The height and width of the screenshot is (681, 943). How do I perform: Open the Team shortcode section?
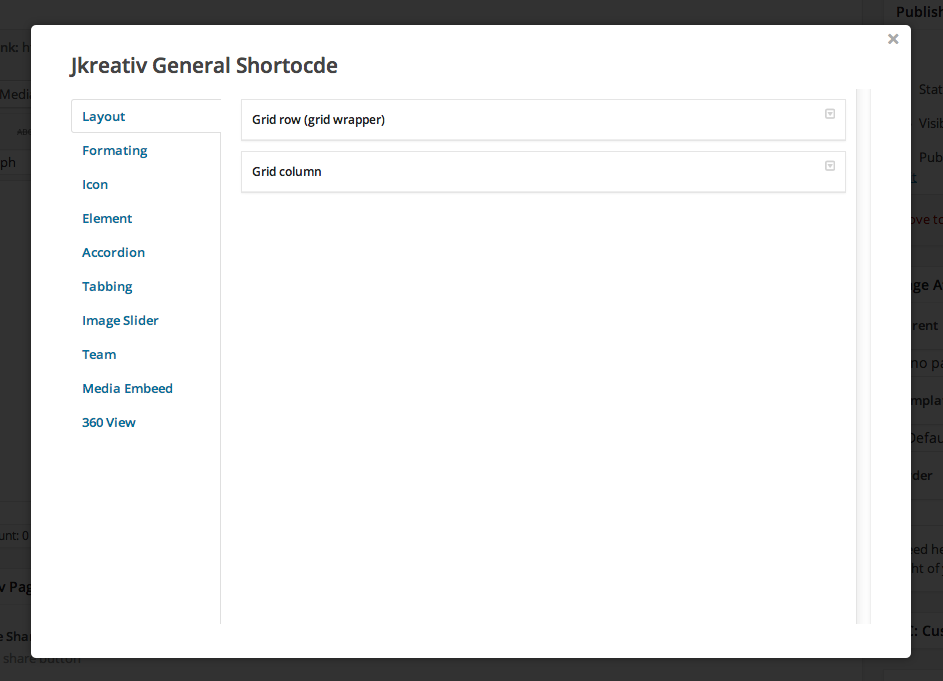pyautogui.click(x=99, y=354)
